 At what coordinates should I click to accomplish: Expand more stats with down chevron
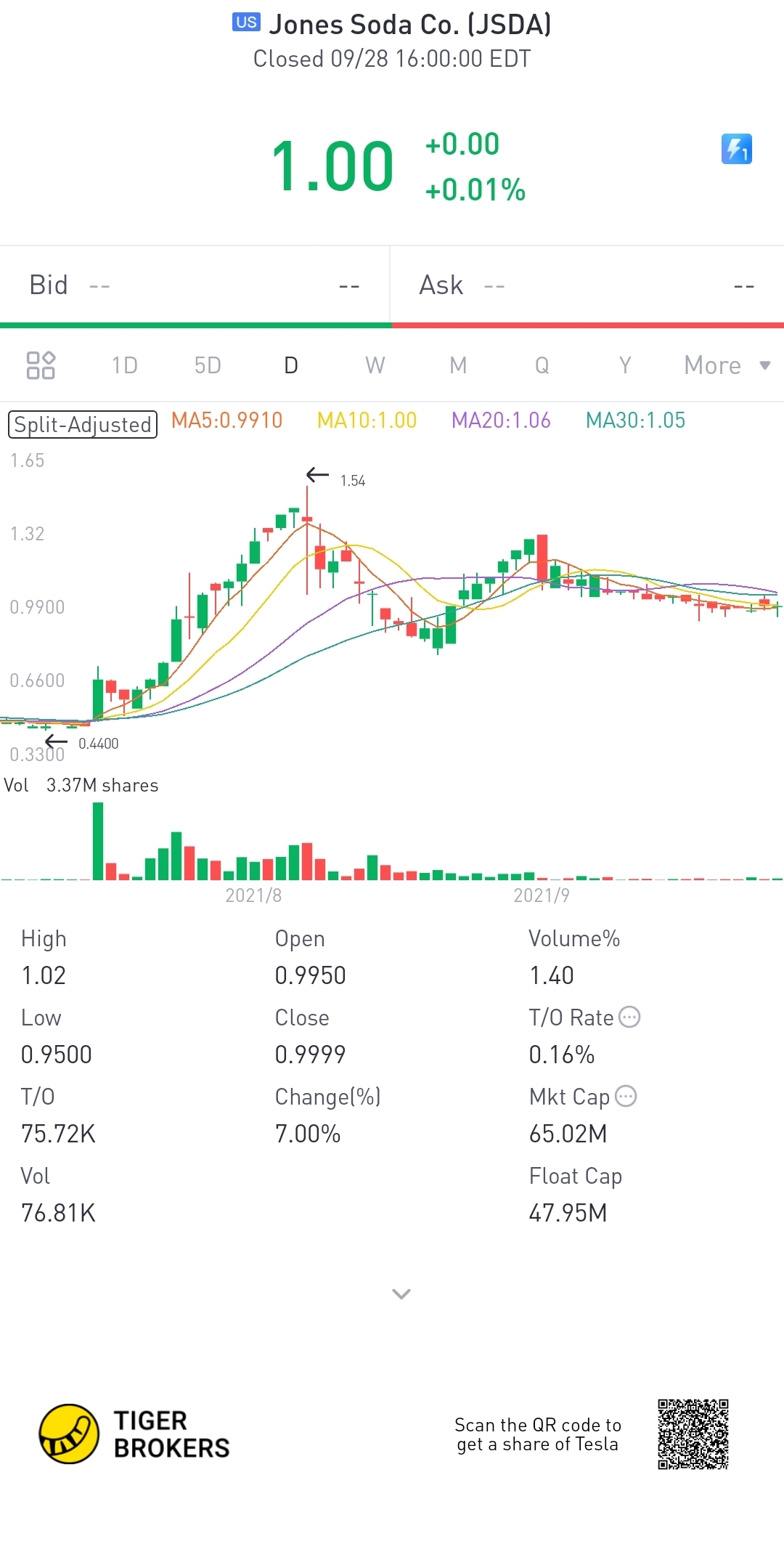(401, 1293)
